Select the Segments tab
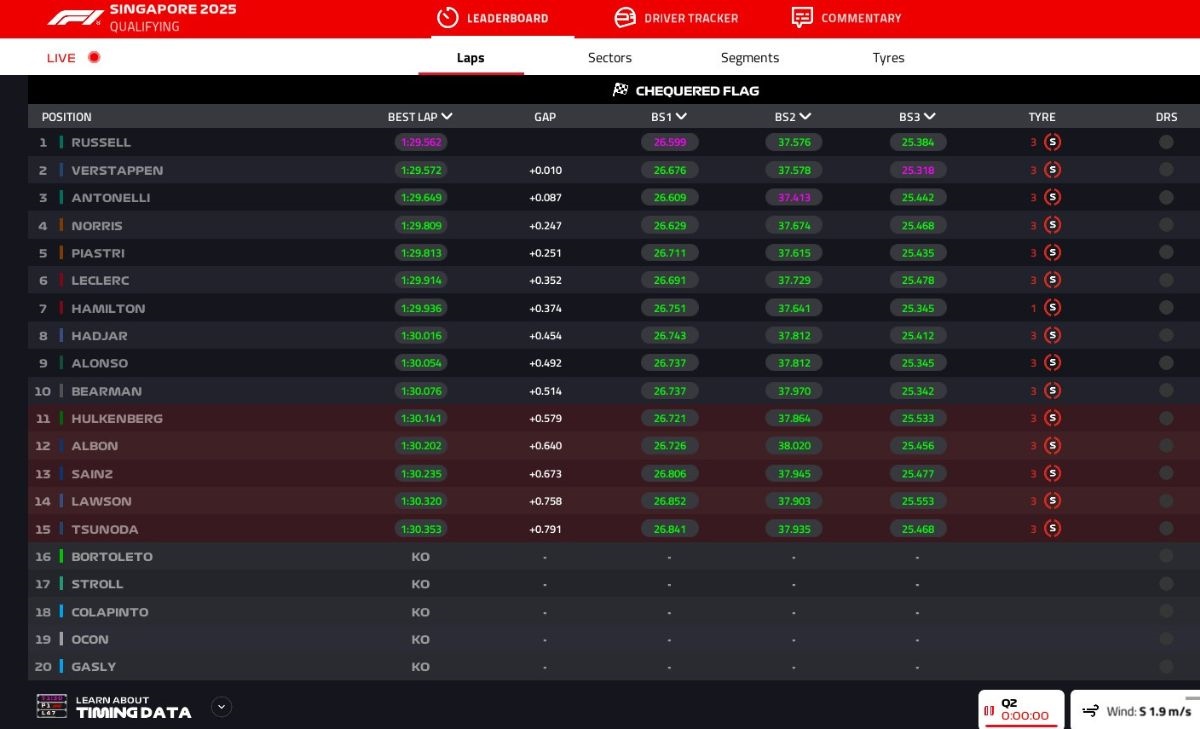Image resolution: width=1200 pixels, height=729 pixels. [x=749, y=58]
